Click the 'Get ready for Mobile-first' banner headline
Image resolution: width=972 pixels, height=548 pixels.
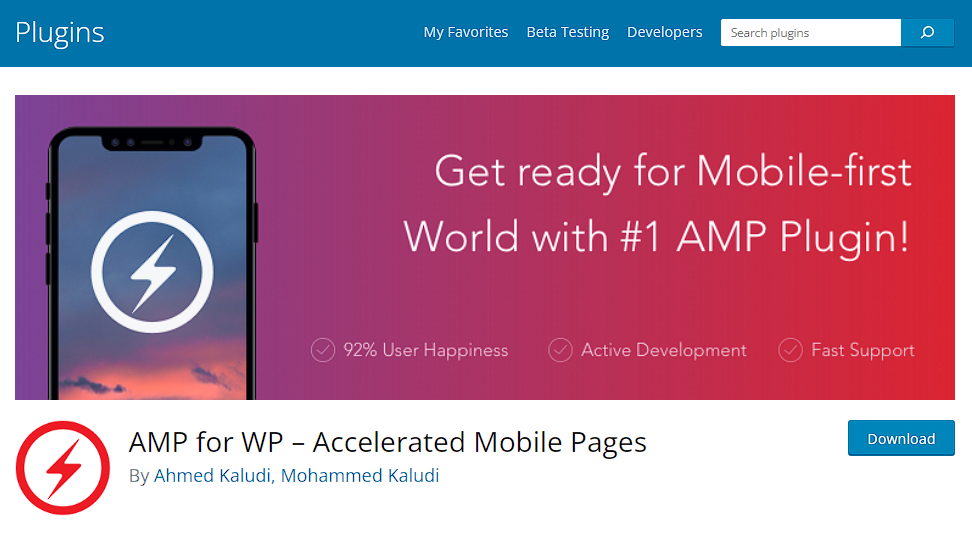(673, 172)
